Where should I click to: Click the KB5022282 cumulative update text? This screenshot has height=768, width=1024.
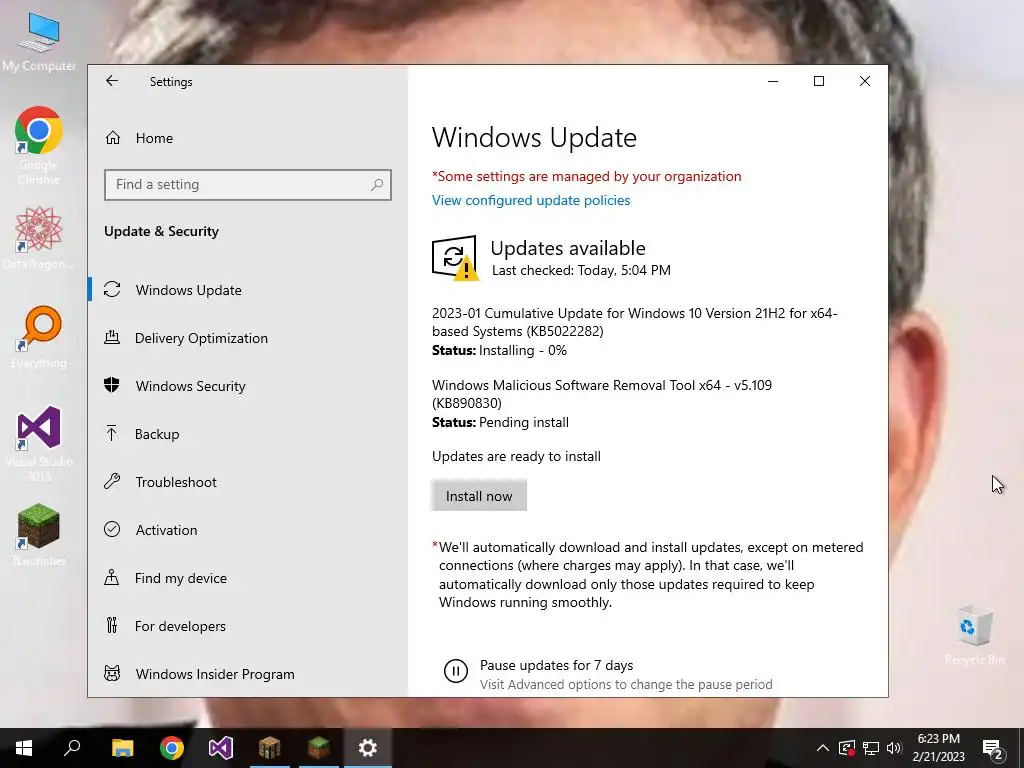635,322
